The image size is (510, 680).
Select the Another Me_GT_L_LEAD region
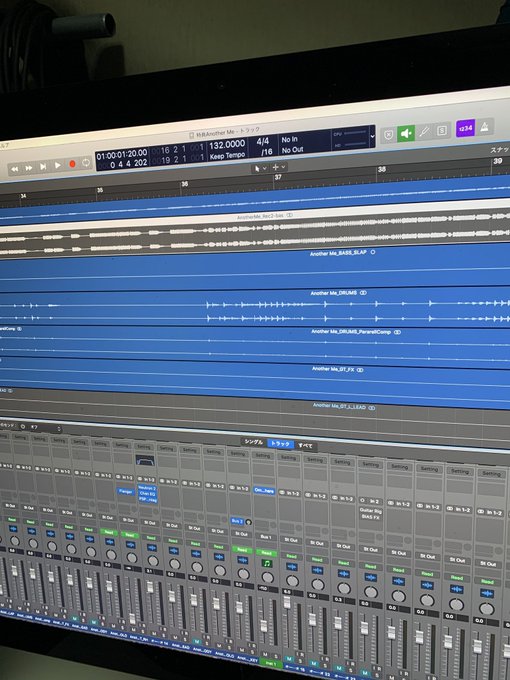(x=255, y=418)
